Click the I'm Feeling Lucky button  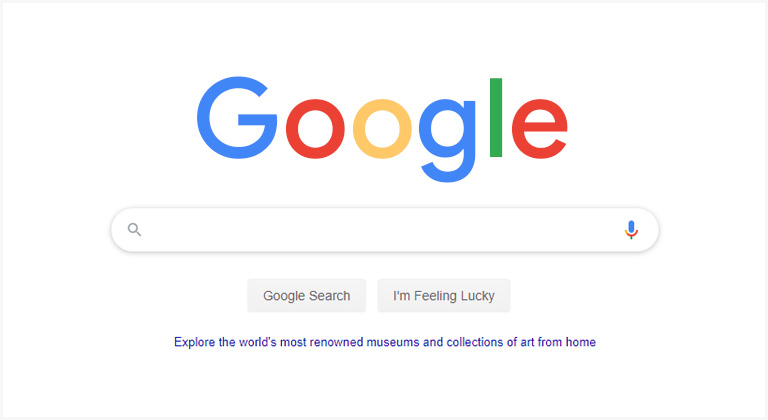pos(444,296)
